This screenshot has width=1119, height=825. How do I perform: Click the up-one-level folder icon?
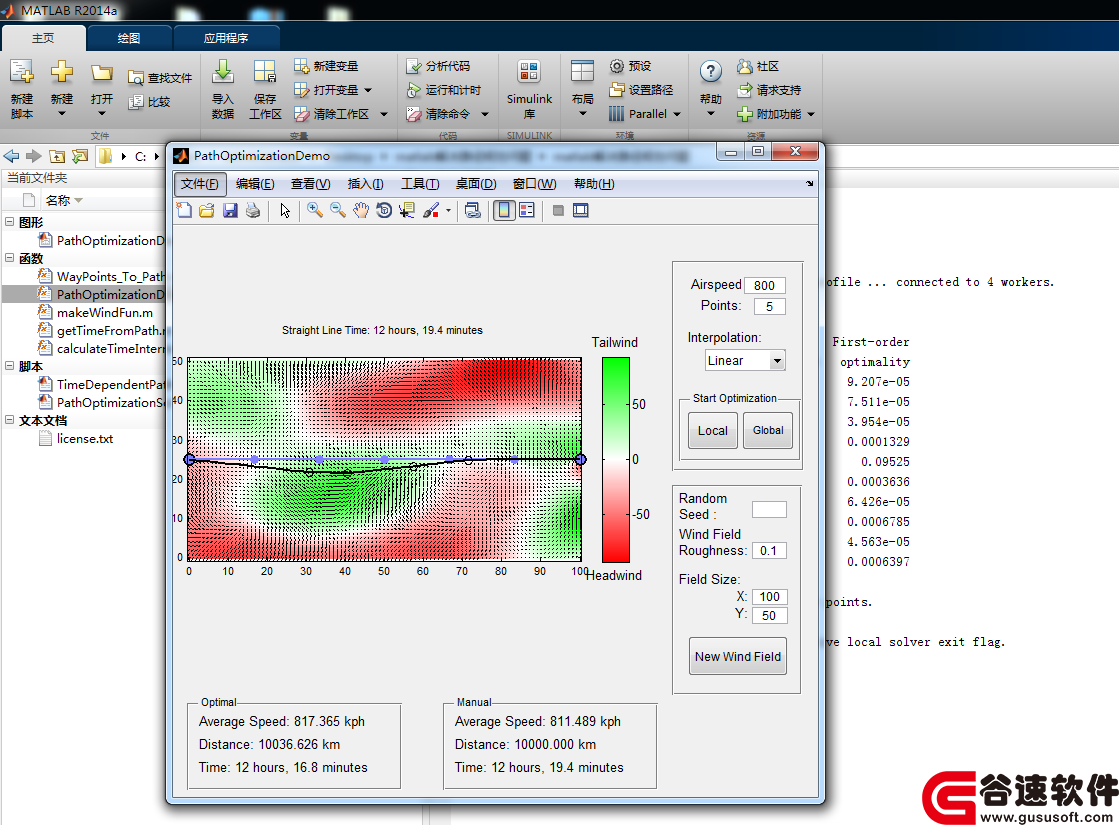[x=57, y=156]
